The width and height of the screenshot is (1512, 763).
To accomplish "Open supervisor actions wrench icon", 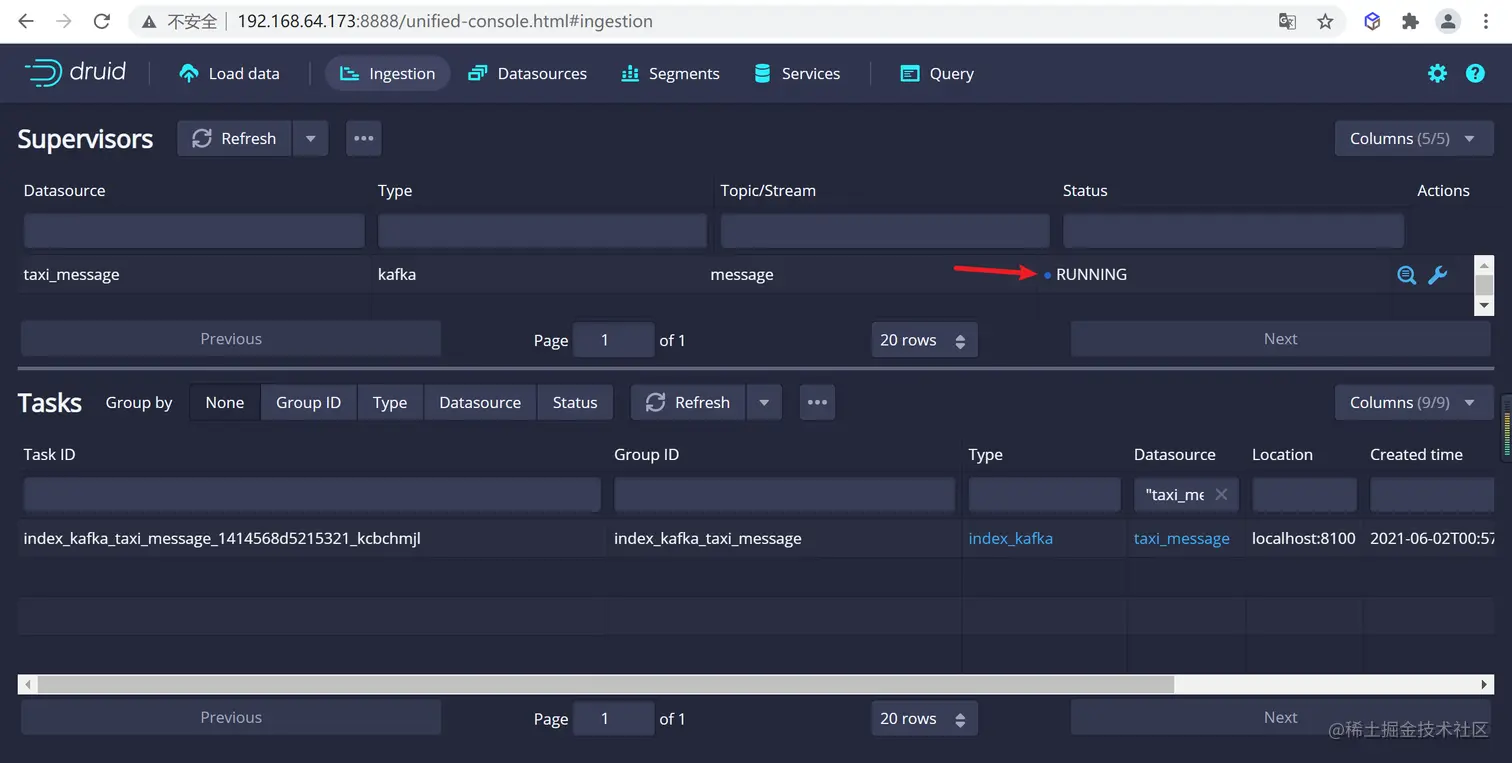I will (1438, 275).
